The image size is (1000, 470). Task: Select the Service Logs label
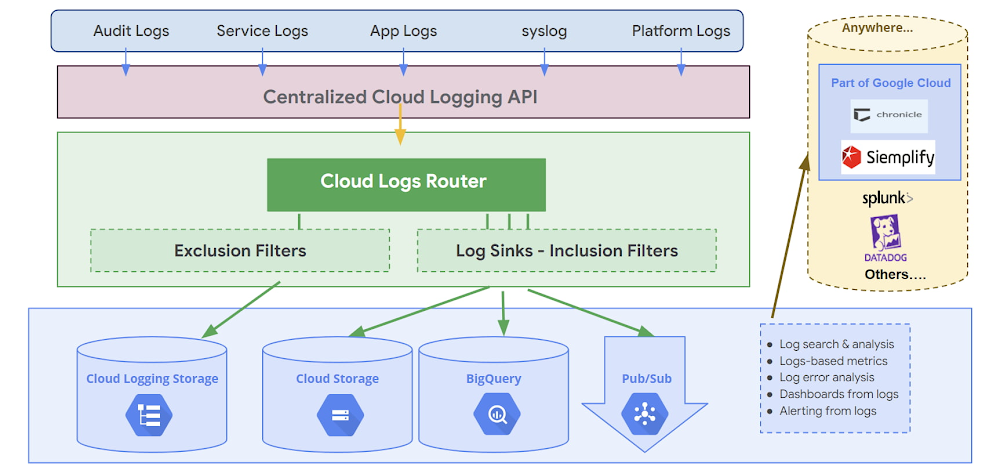[263, 31]
